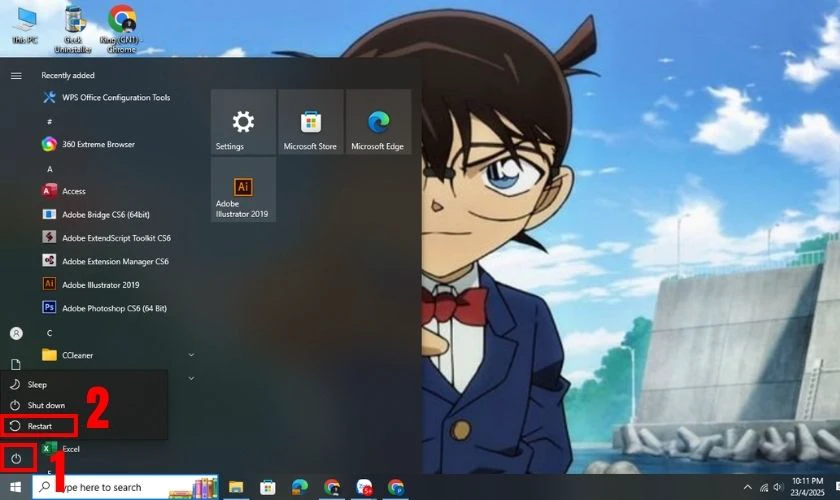
Task: Jump to the 'A' letter group header
Action: [x=50, y=169]
